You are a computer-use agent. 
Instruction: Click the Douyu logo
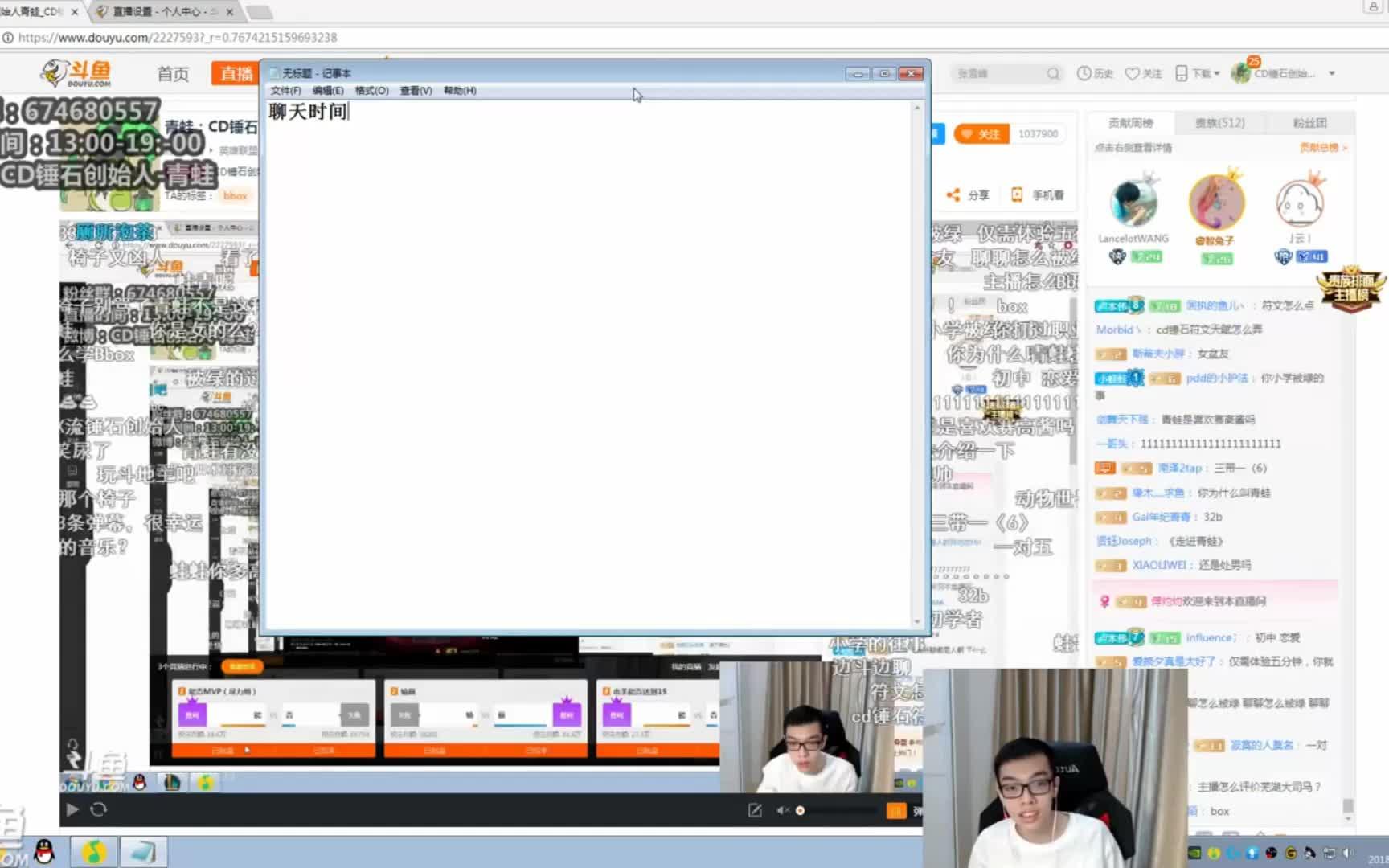pyautogui.click(x=77, y=73)
